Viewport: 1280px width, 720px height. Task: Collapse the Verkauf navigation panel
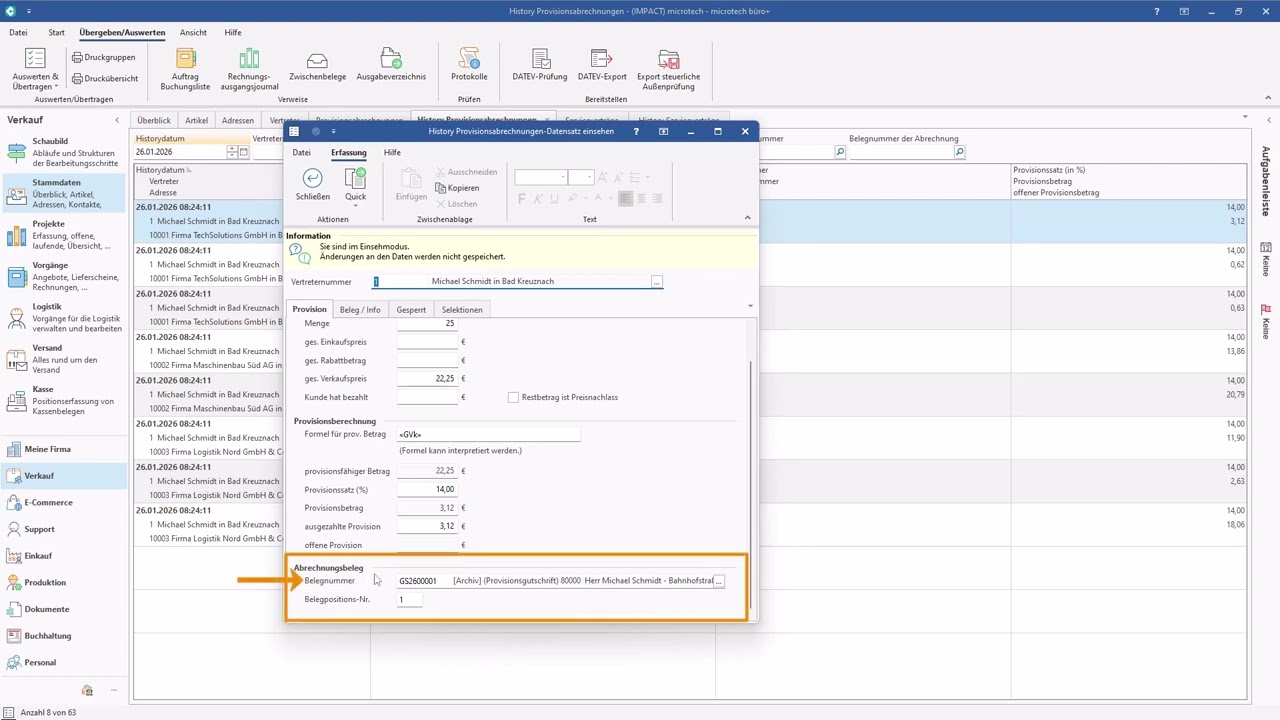[117, 120]
